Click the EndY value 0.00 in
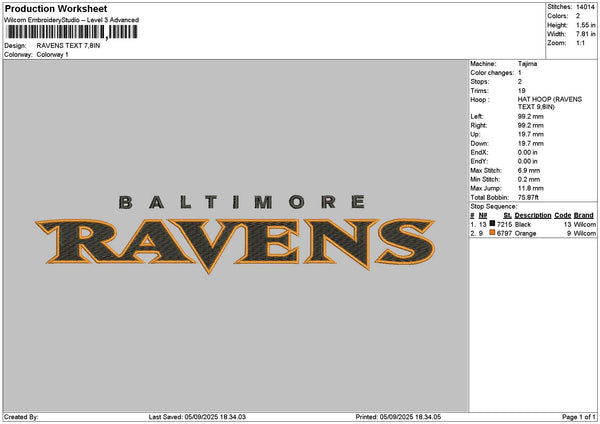The height and width of the screenshot is (424, 600). pyautogui.click(x=528, y=161)
